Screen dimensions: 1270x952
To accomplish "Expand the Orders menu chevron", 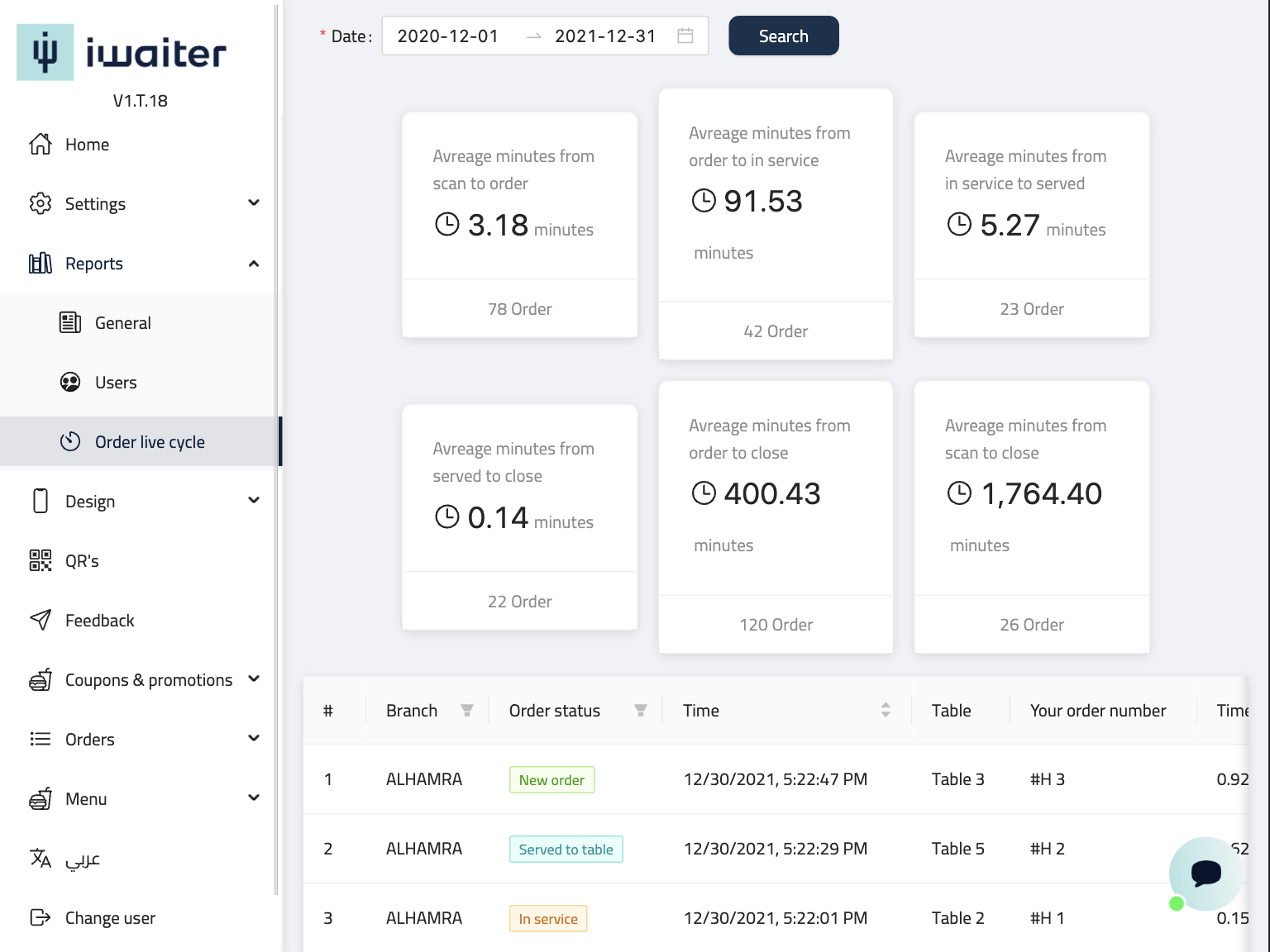I will coord(254,739).
